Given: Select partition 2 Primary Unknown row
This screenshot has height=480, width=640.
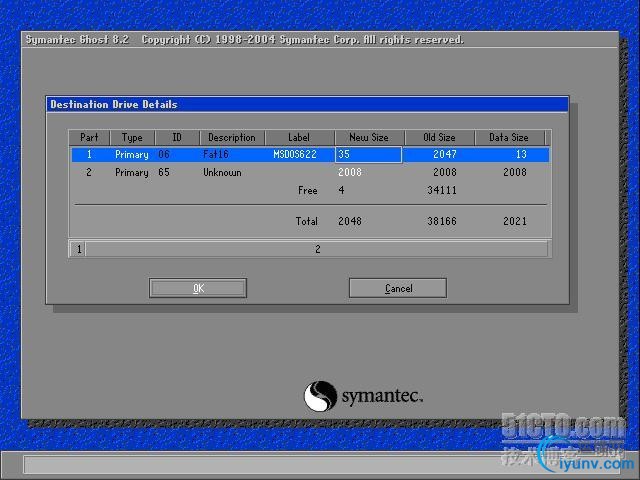Looking at the screenshot, I should (x=310, y=172).
